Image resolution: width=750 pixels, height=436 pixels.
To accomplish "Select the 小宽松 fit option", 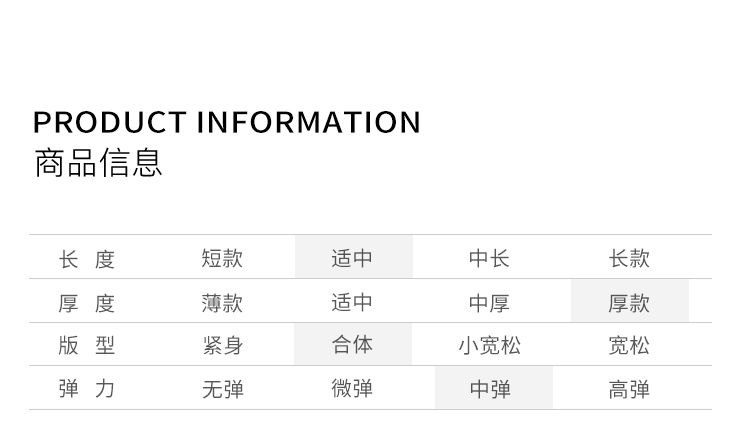I will 489,346.
